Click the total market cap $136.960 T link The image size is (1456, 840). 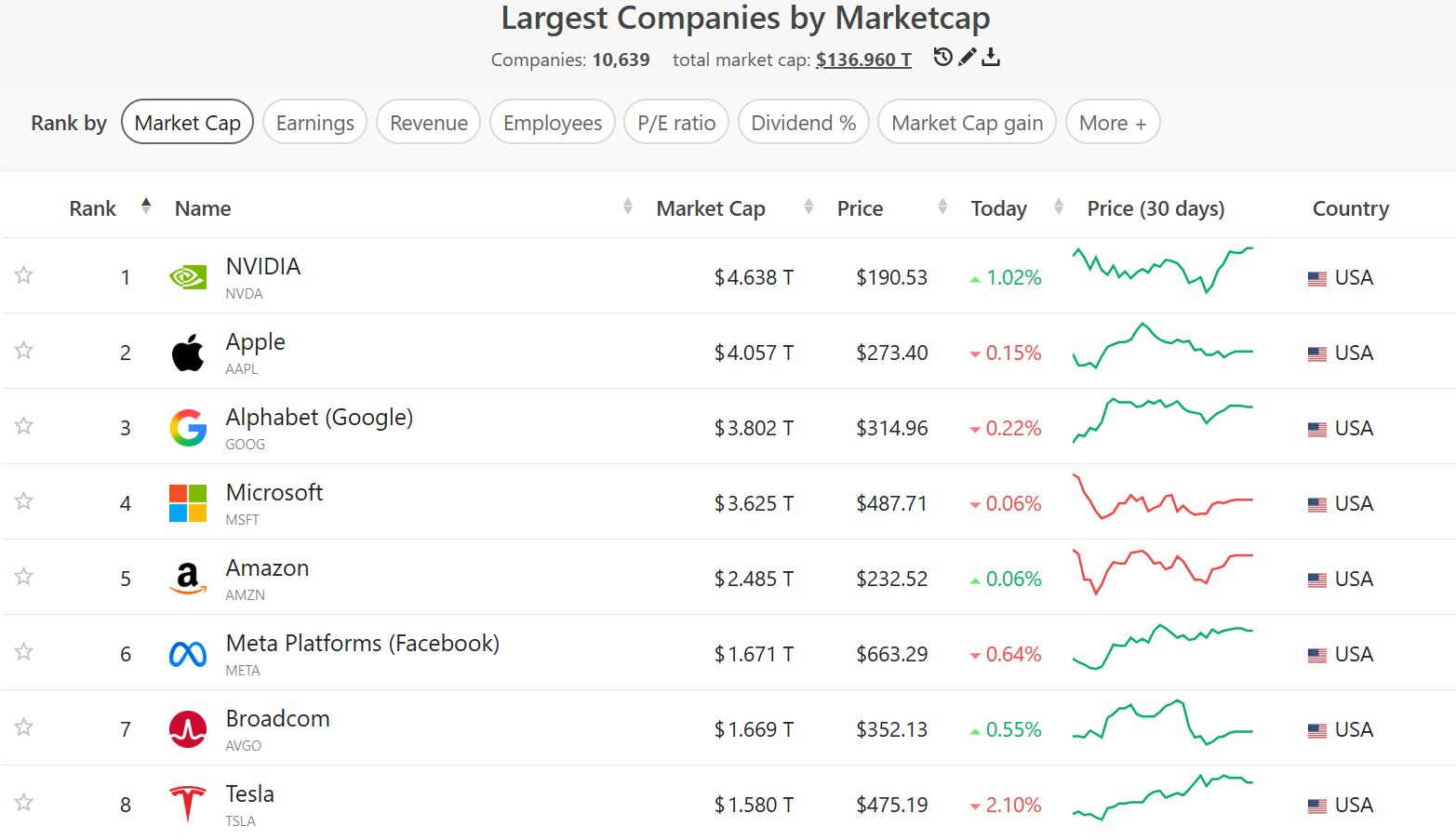coord(863,60)
